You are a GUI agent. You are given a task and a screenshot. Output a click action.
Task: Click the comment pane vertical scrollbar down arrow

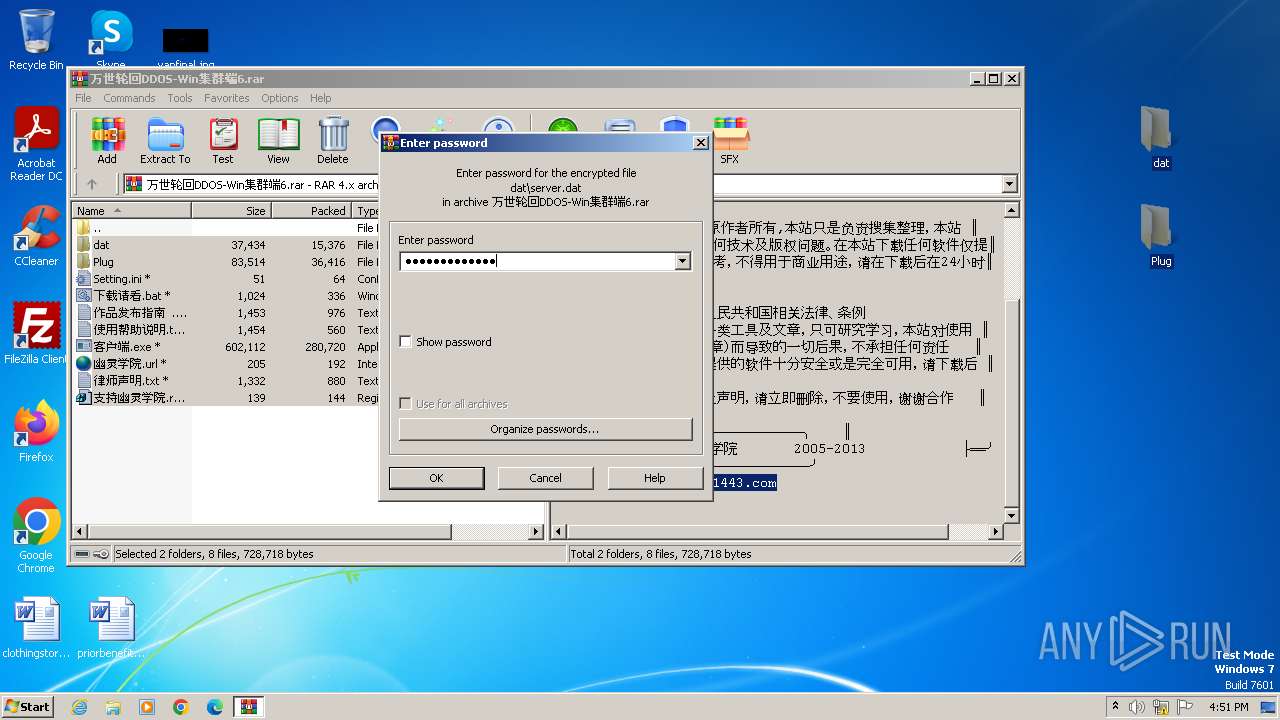[x=1011, y=516]
